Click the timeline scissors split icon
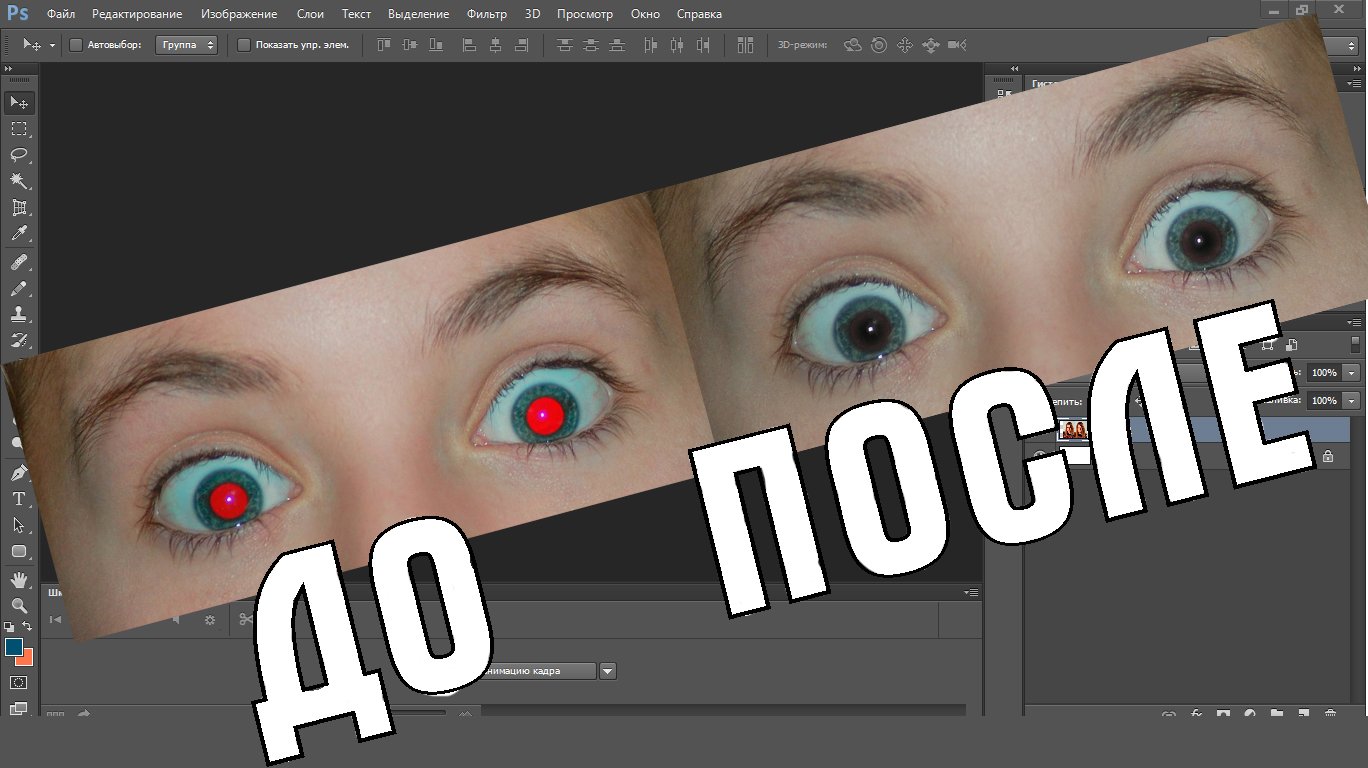 [245, 620]
